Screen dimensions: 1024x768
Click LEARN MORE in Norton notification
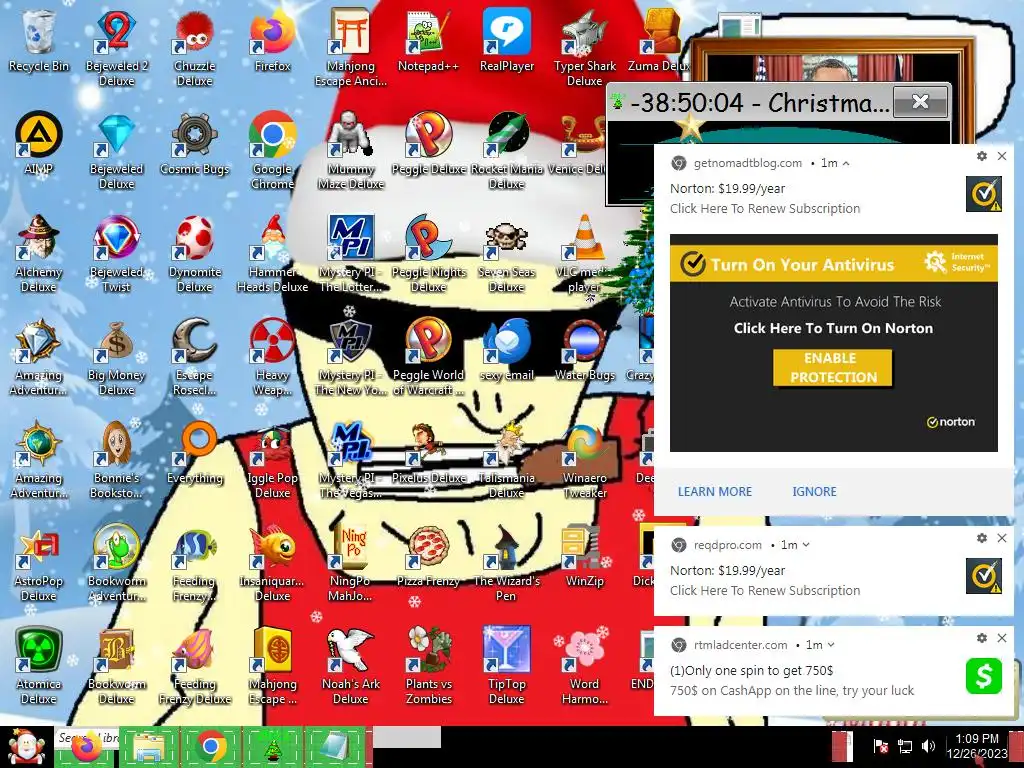[x=714, y=491]
